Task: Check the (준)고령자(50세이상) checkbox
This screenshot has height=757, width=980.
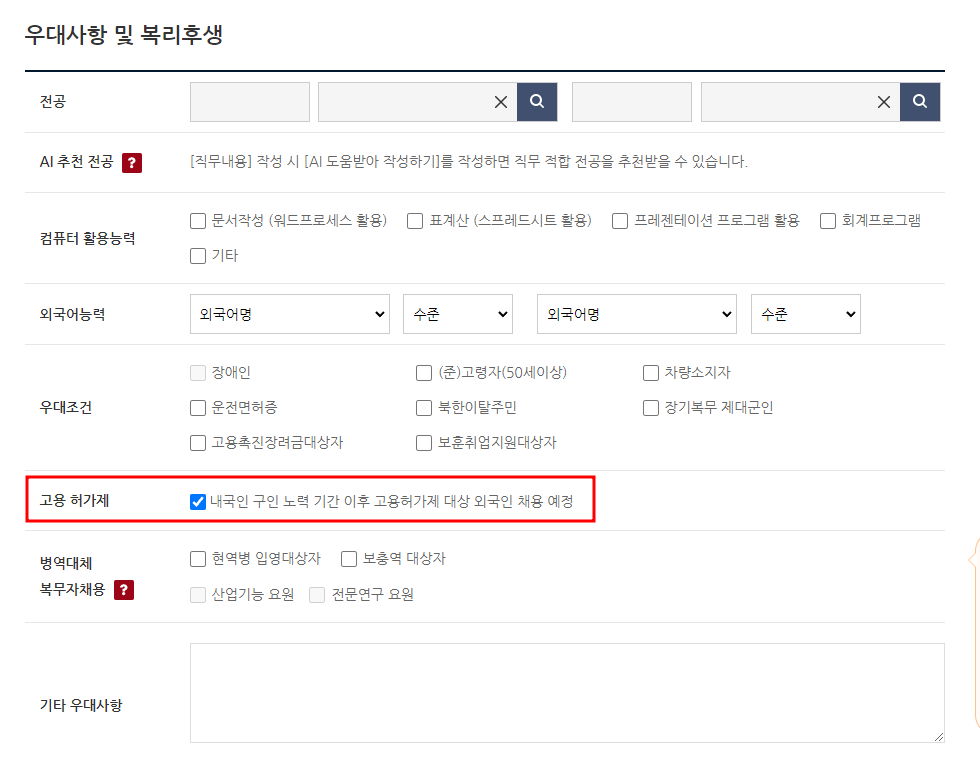Action: [x=423, y=372]
